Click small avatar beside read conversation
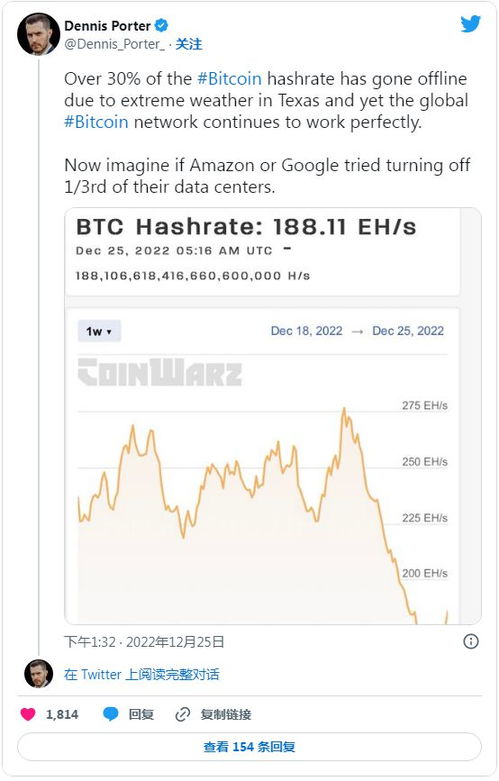 click(38, 674)
